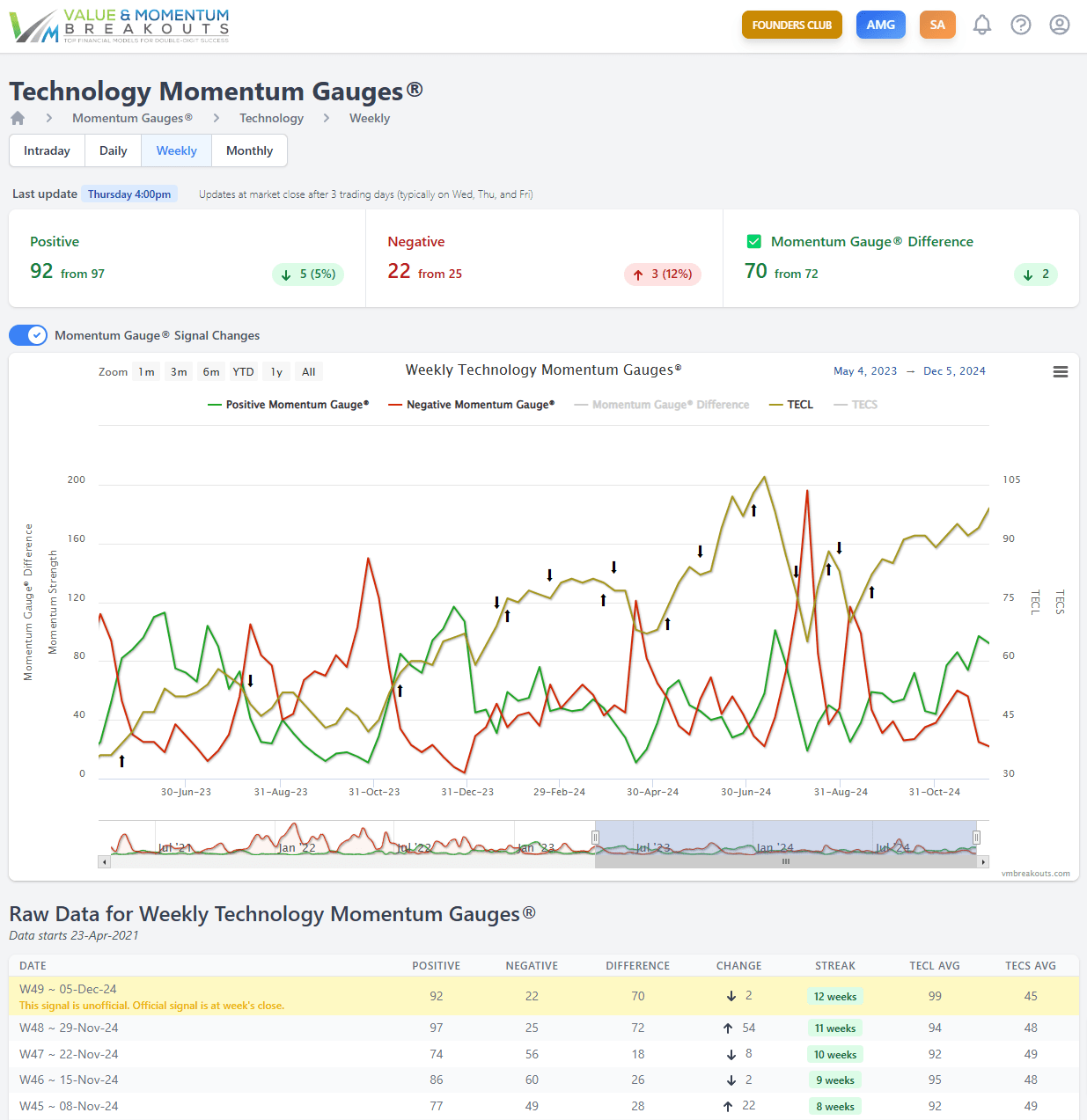Open the user account profile icon
This screenshot has height=1120, width=1087.
(x=1060, y=25)
